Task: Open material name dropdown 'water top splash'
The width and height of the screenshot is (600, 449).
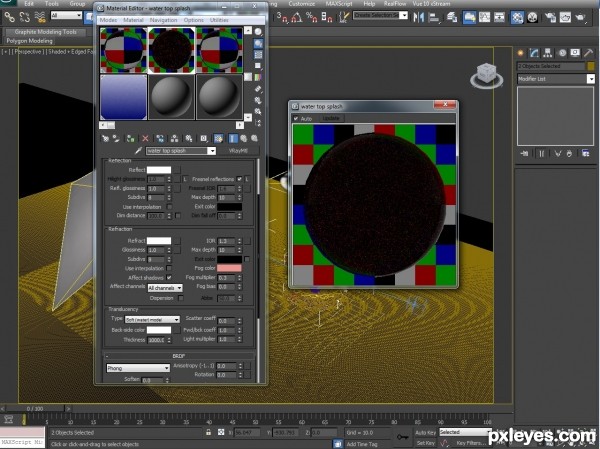Action: (212, 151)
